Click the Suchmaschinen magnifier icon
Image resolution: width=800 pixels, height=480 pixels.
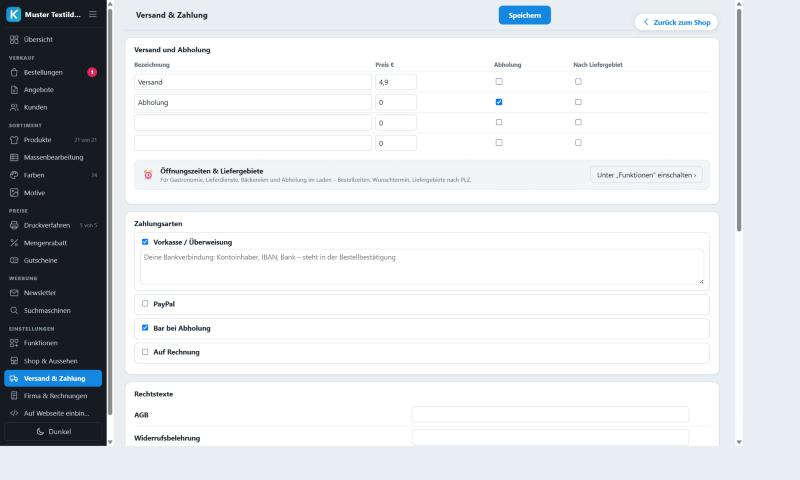click(14, 310)
